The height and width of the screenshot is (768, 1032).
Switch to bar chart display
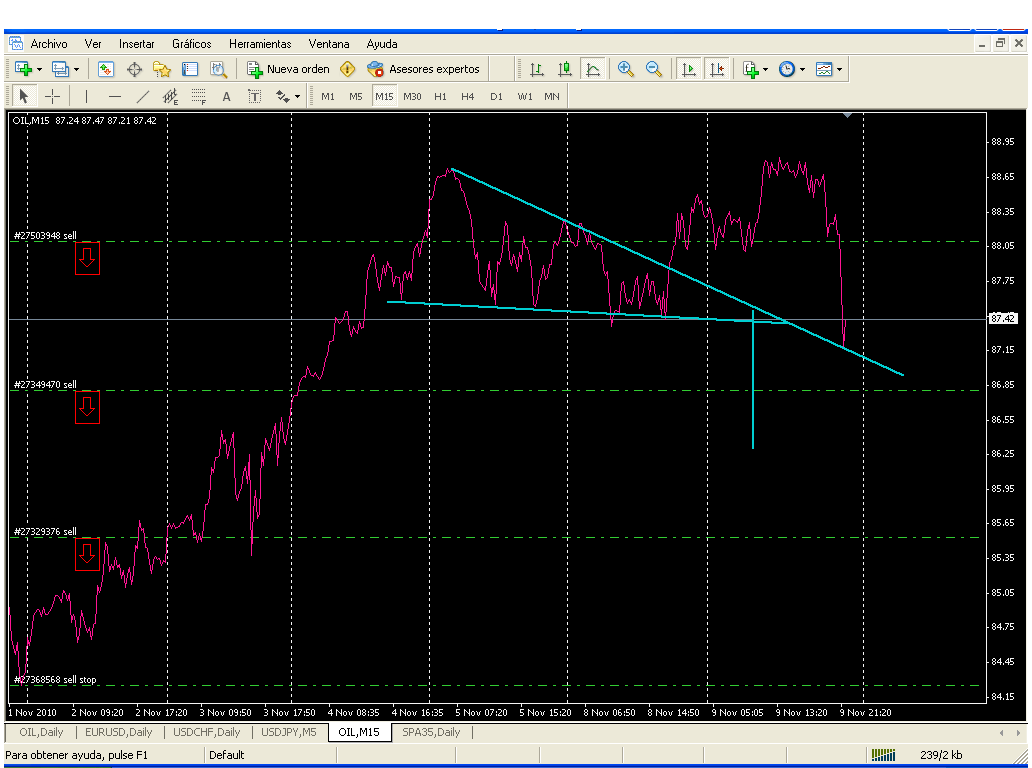[x=537, y=69]
